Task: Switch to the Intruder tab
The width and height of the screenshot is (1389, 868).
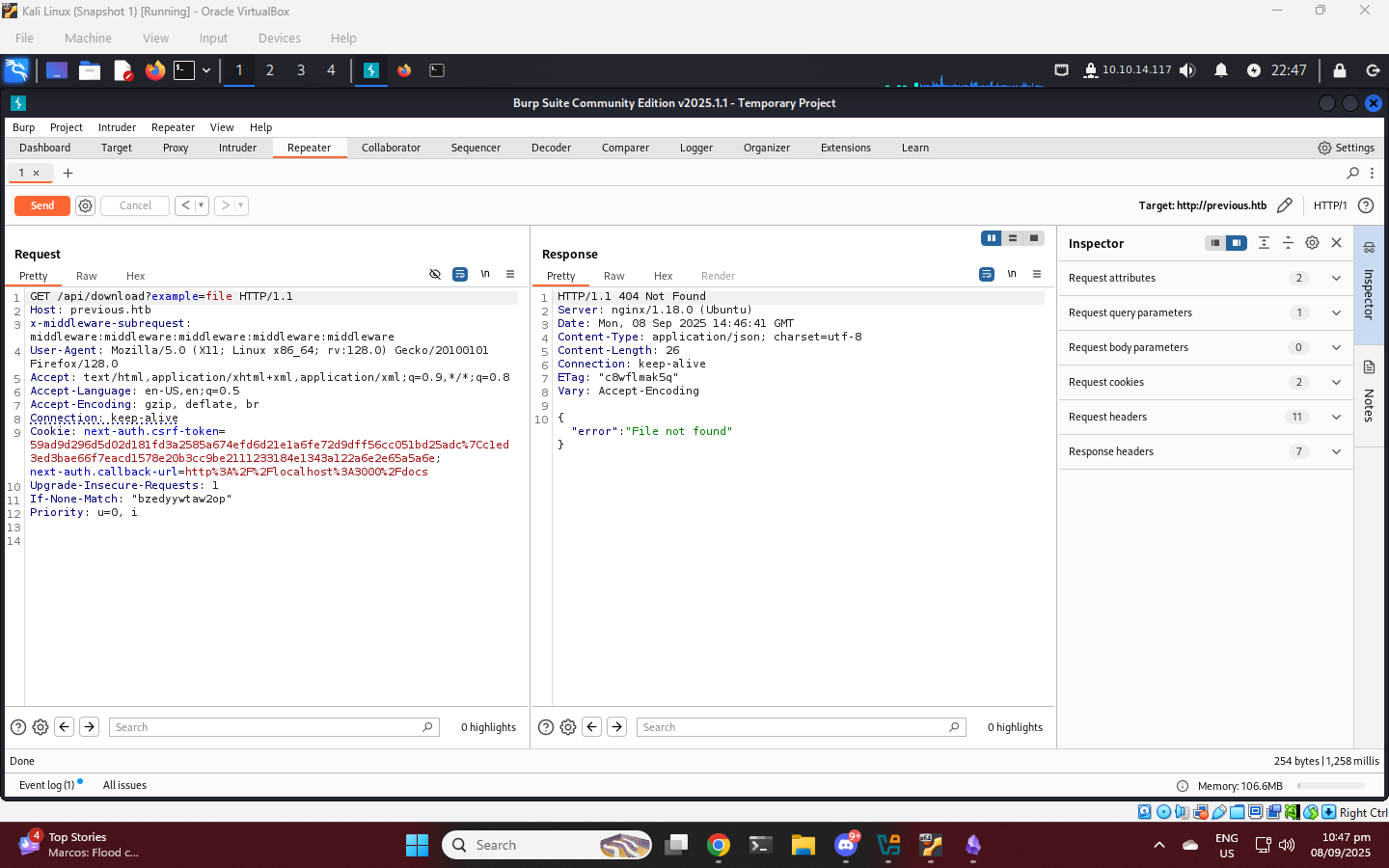Action: 237,148
